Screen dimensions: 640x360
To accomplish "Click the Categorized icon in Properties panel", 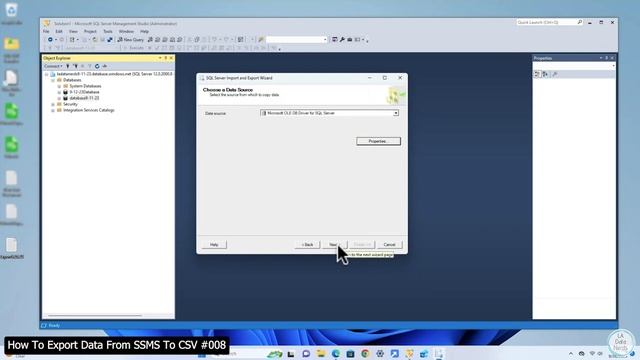I will (537, 74).
